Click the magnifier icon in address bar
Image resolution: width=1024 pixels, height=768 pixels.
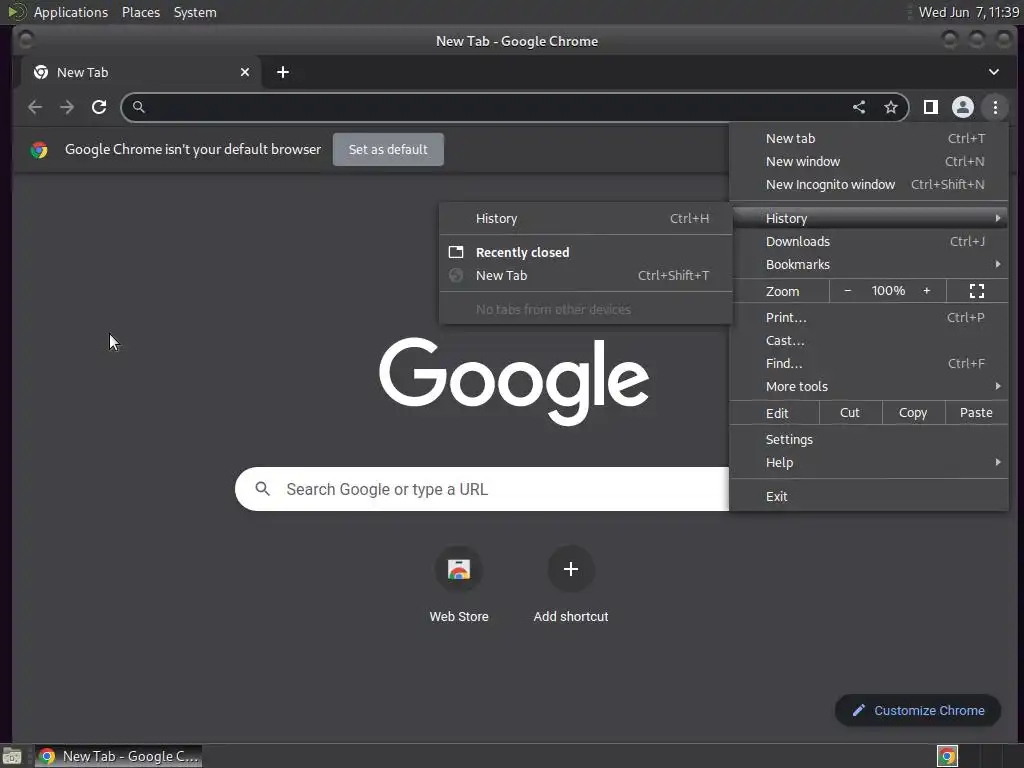[138, 107]
